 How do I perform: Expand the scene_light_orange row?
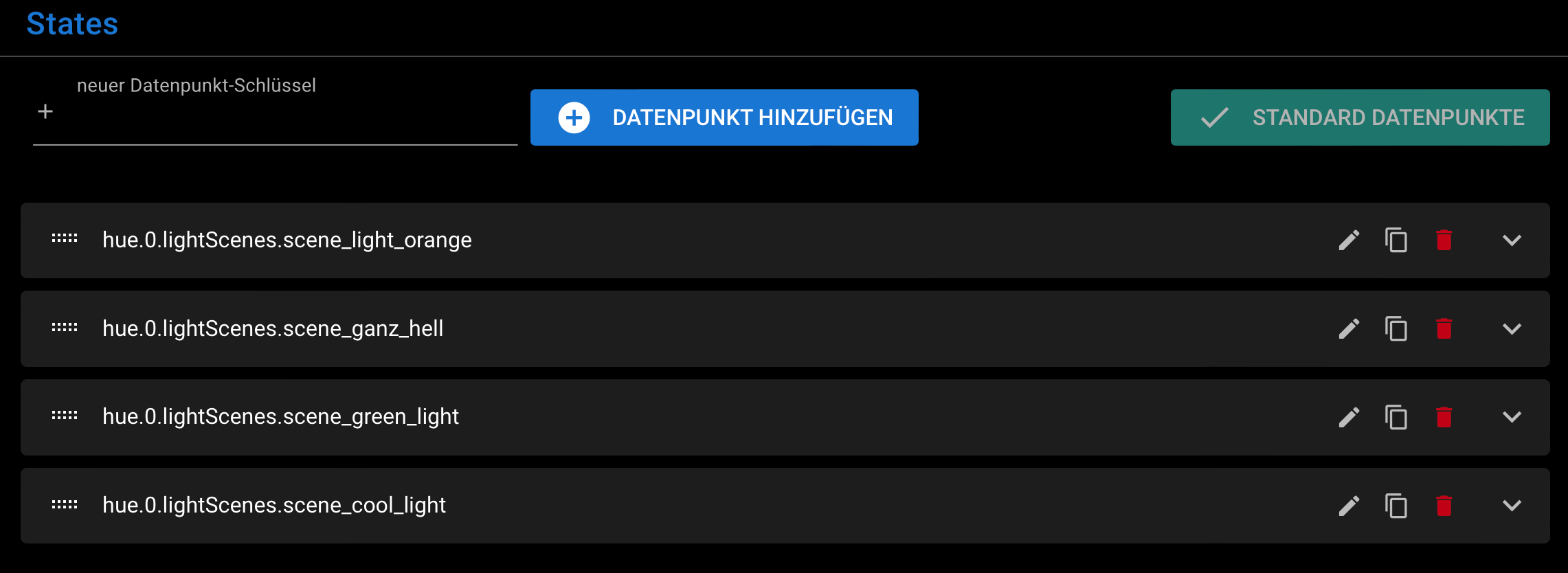[1512, 240]
